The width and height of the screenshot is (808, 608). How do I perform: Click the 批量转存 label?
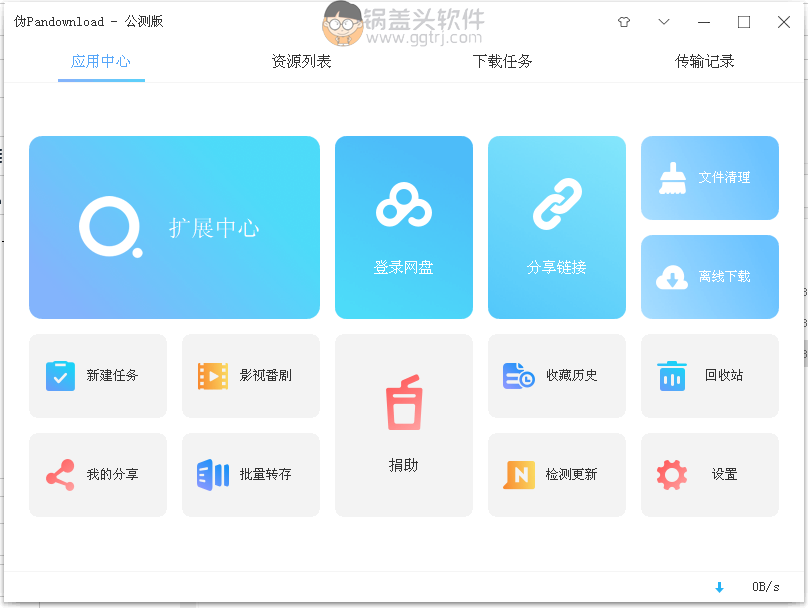click(265, 474)
